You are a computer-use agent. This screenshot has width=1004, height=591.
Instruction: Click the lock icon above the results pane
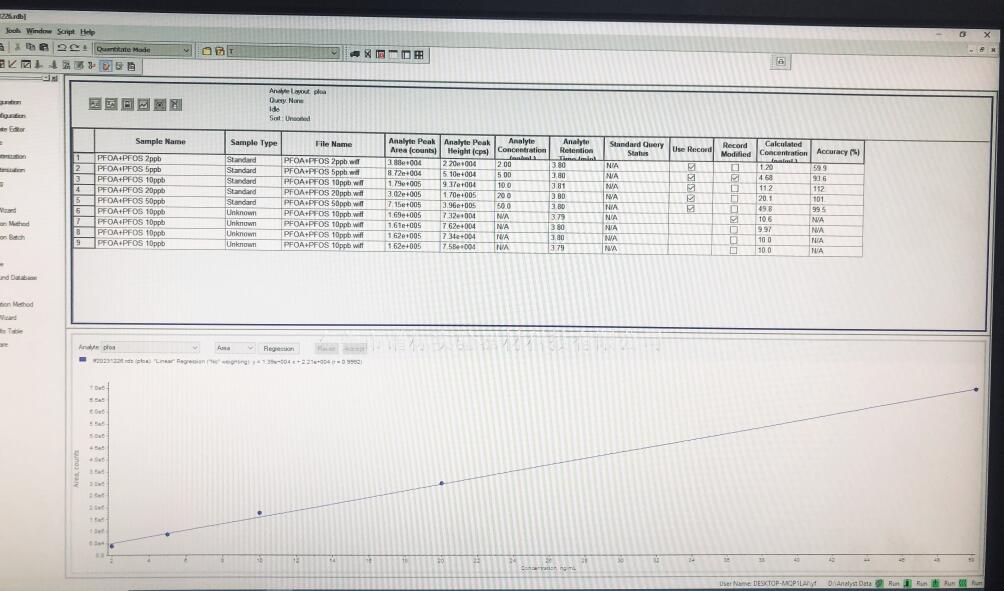[780, 62]
